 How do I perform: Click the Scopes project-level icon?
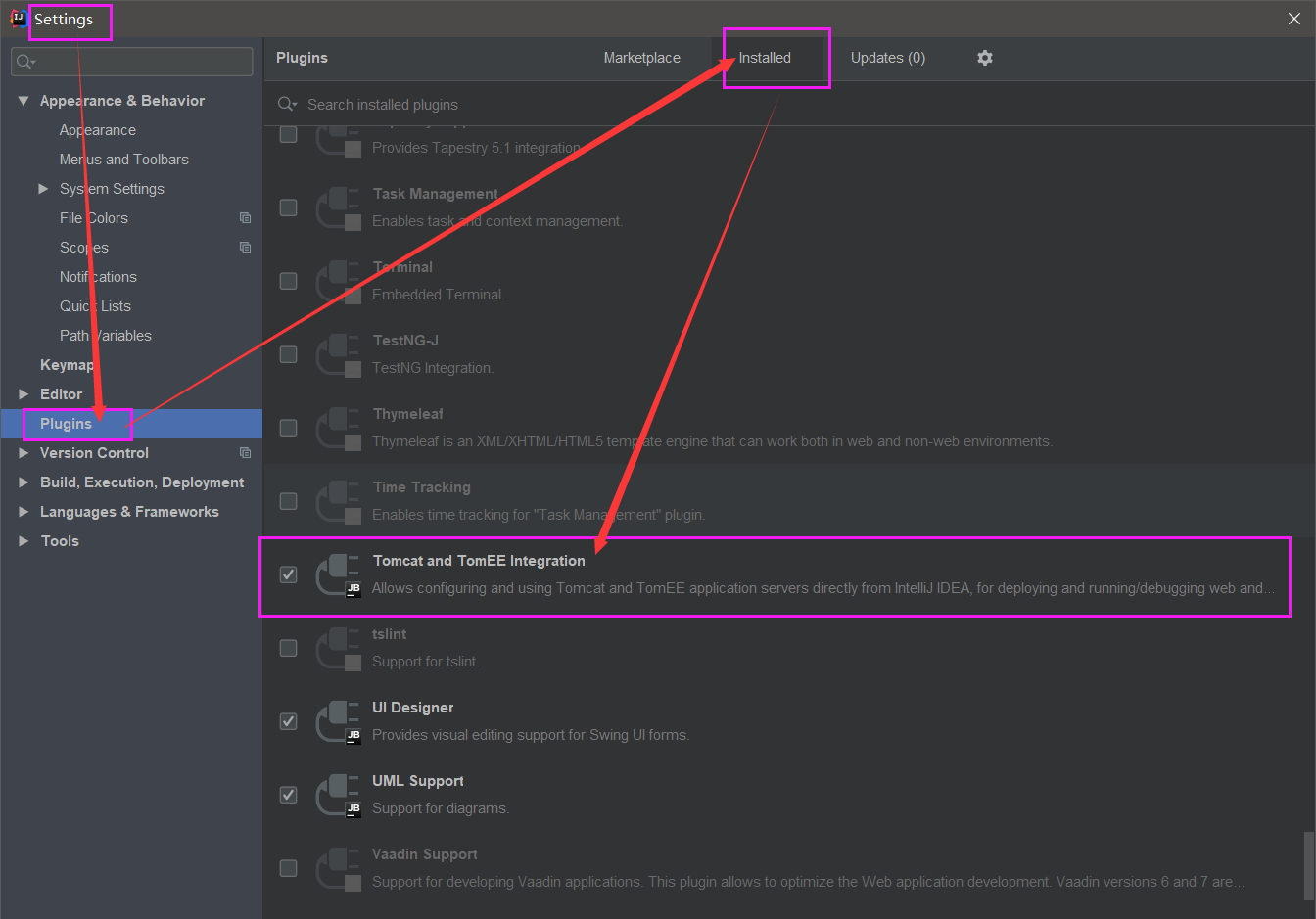pyautogui.click(x=245, y=248)
